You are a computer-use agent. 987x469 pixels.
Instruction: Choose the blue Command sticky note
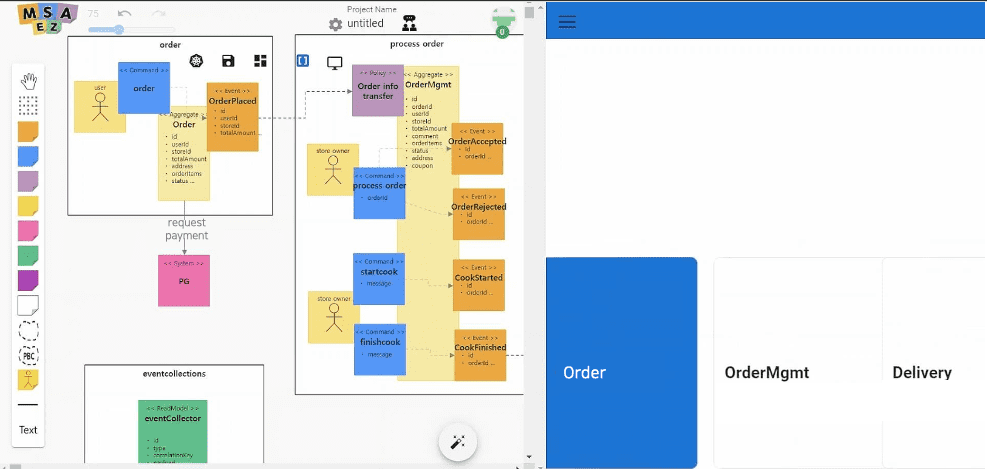pyautogui.click(x=29, y=156)
